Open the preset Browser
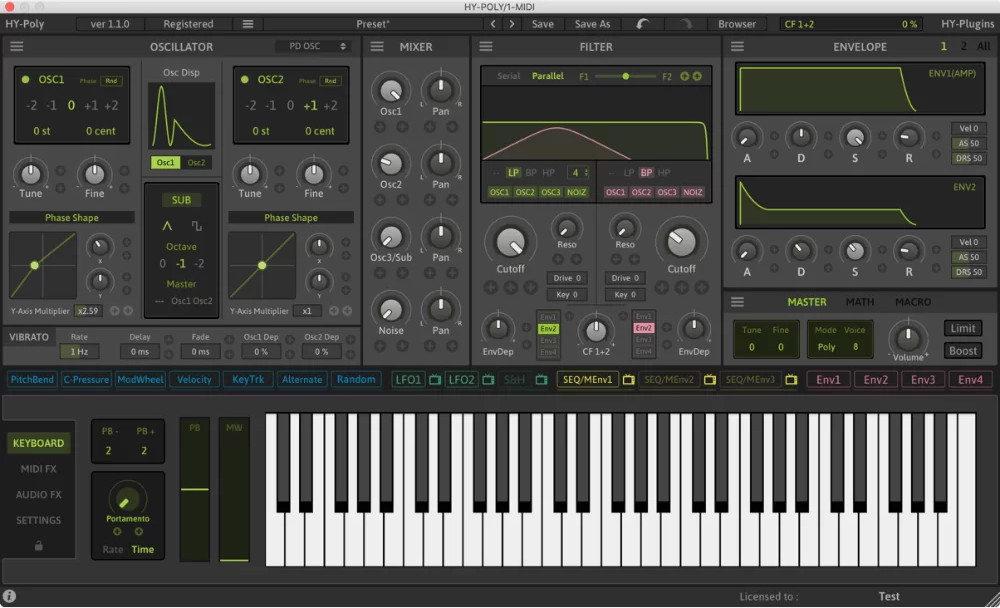 point(738,23)
